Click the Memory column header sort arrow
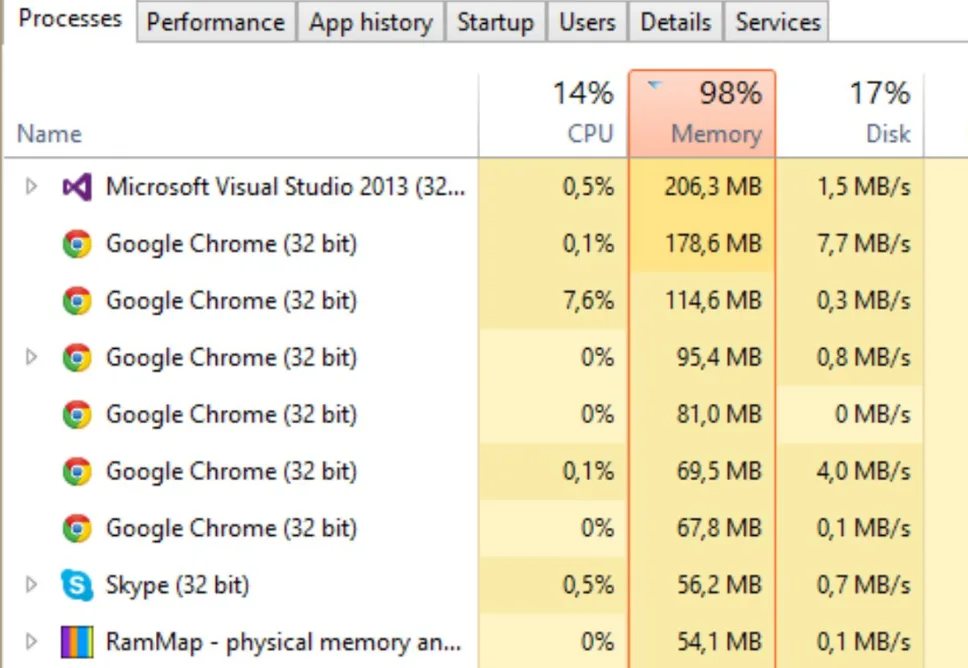Screen dimensions: 968x668 [654, 87]
